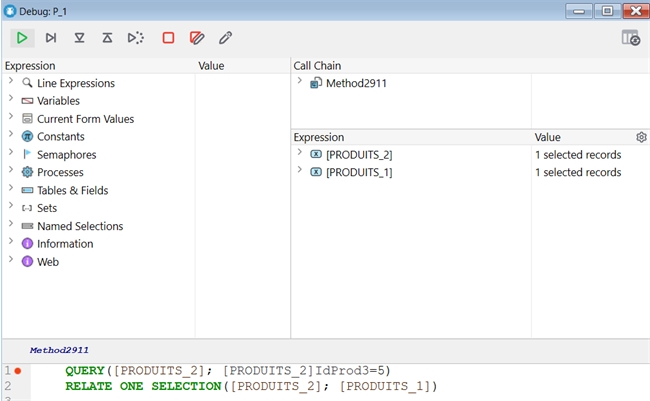The height and width of the screenshot is (401, 650).
Task: Click the RELATE ONE SELECTION code line
Action: click(x=250, y=386)
